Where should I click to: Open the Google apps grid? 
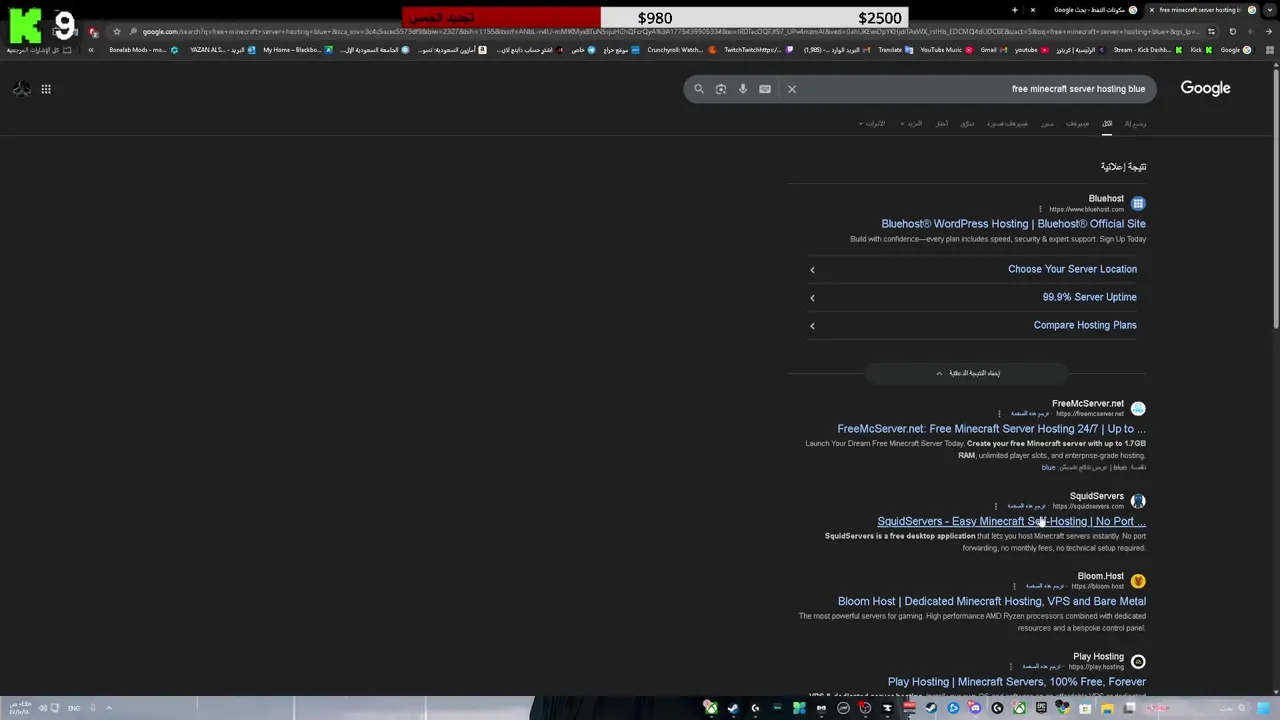[x=46, y=89]
